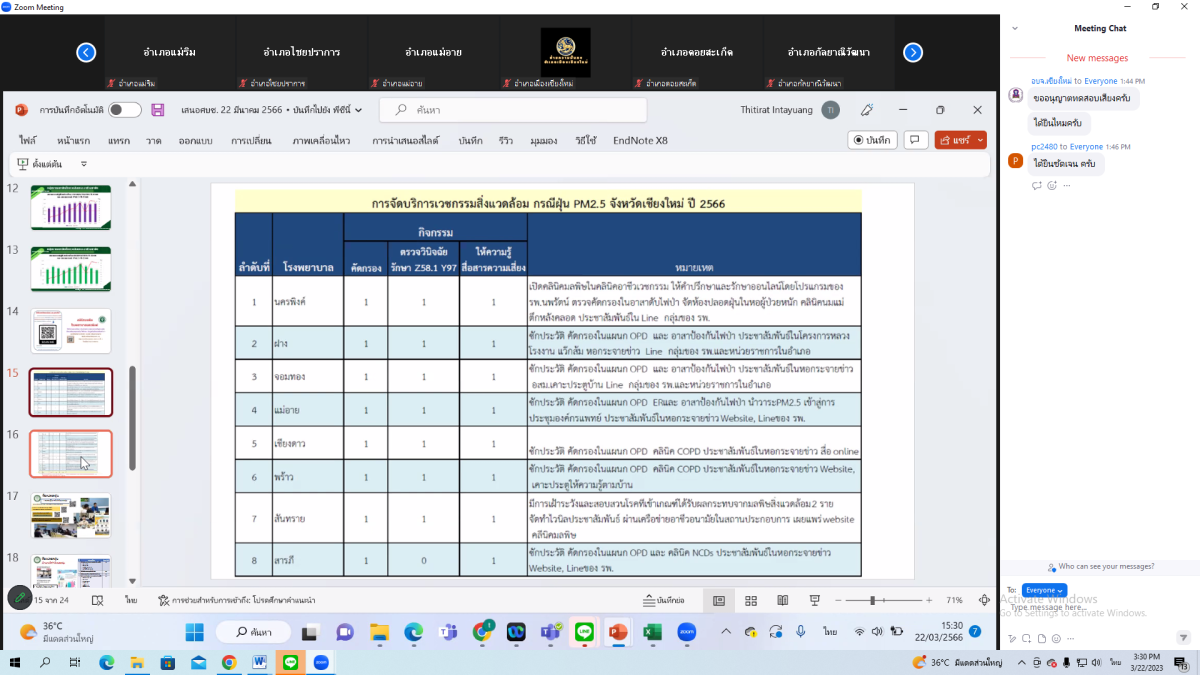Open the Zoom icon on the shared taskbar

[687, 632]
